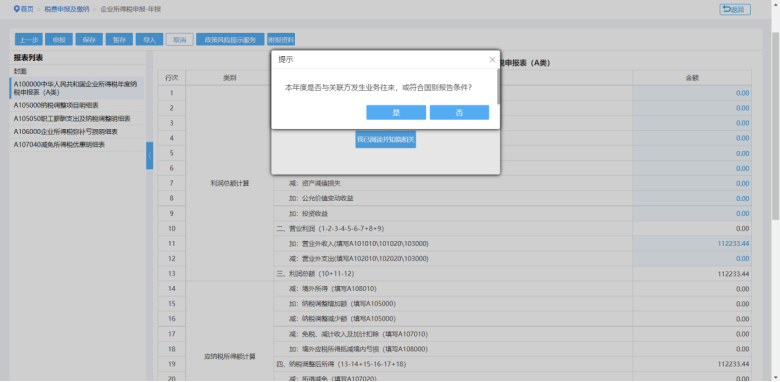Screen dimensions: 780x382
Task: Click 减：免税、减计收入及加计扣除 text
Action: click(358, 334)
